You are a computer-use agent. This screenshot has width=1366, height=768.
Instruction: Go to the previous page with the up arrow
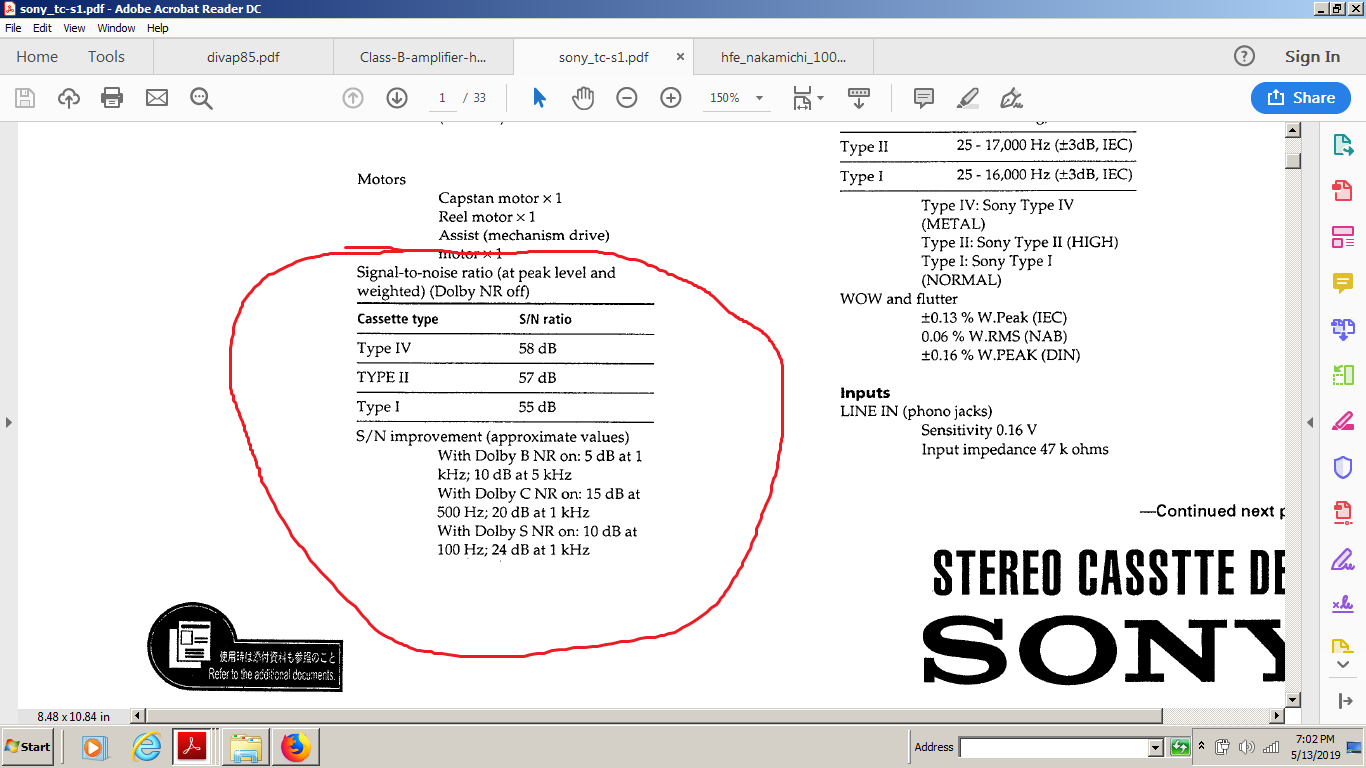point(353,98)
